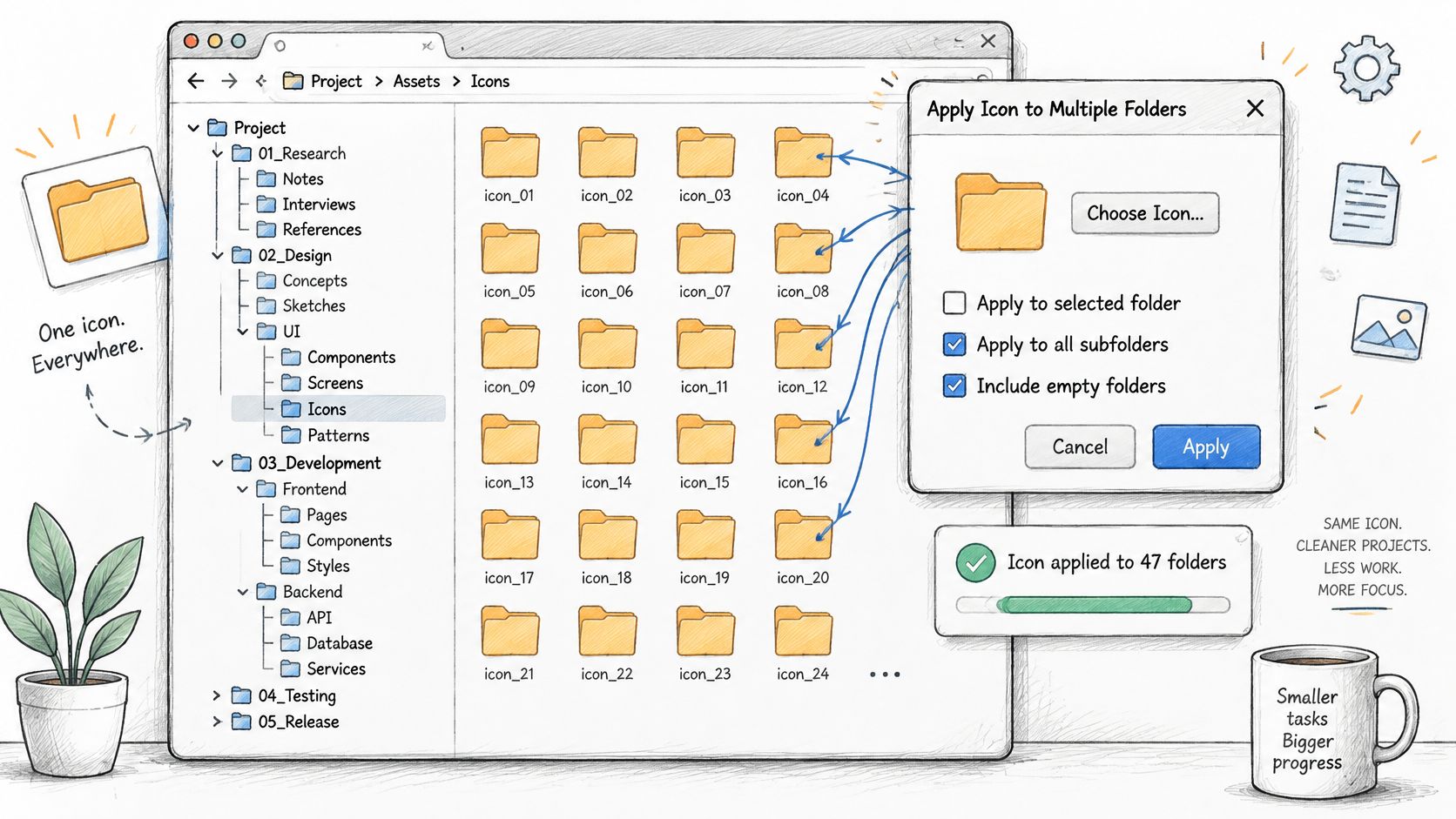
Task: Select the icon_18 folder
Action: click(x=607, y=536)
